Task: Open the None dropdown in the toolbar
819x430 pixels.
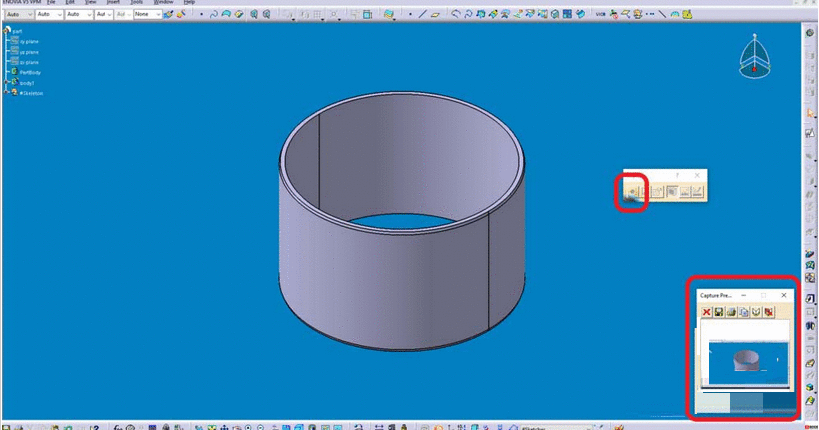Action: [x=147, y=15]
